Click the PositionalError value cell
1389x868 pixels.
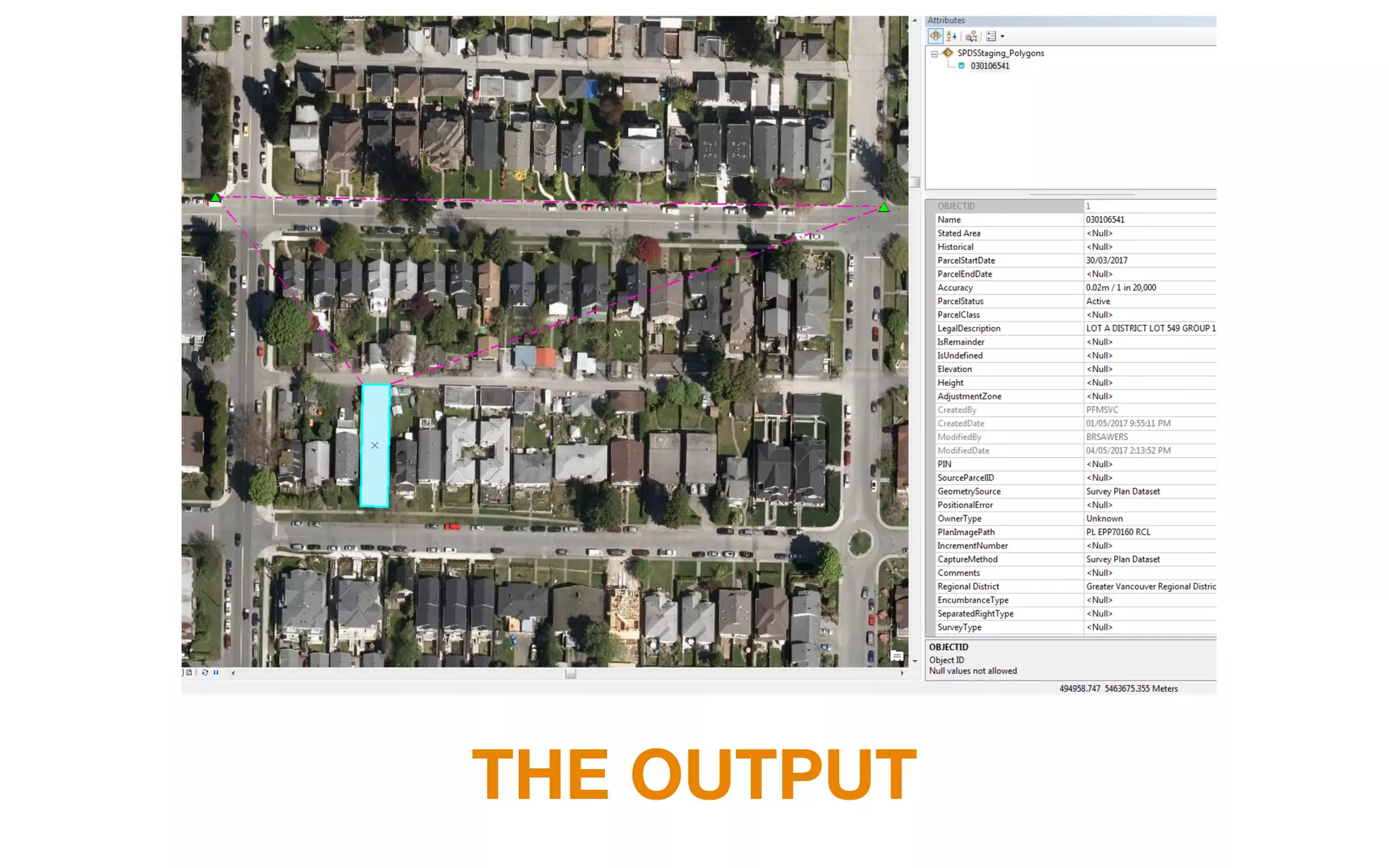tap(1150, 505)
